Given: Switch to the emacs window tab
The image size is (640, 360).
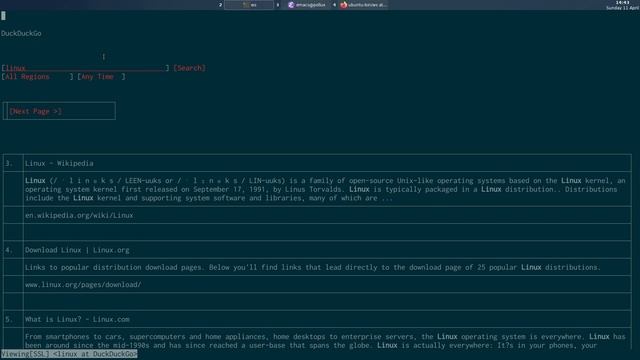Looking at the screenshot, I should tap(307, 5).
